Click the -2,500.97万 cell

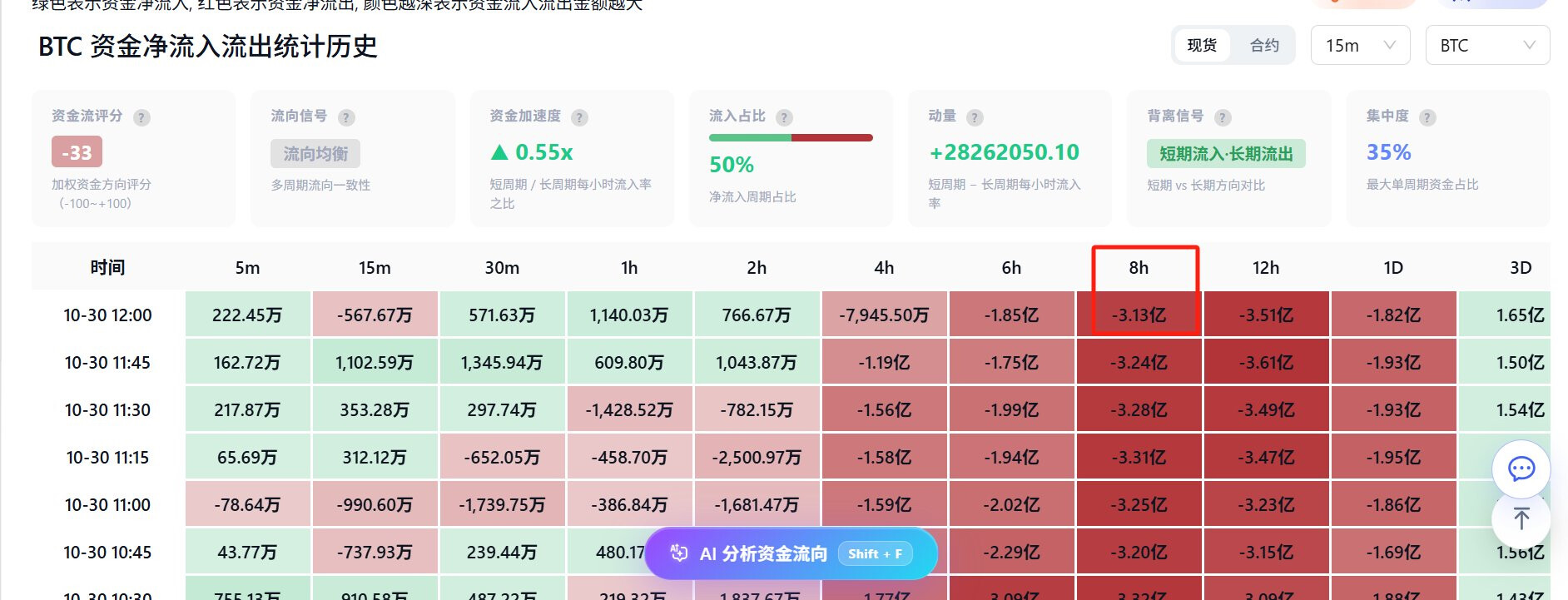pyautogui.click(x=757, y=458)
